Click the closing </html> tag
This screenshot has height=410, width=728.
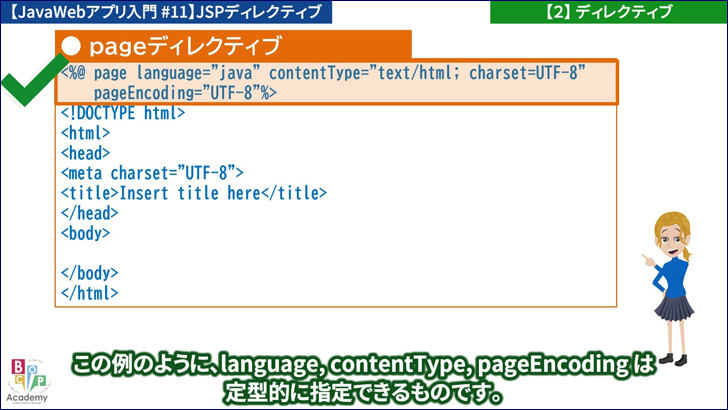(89, 293)
